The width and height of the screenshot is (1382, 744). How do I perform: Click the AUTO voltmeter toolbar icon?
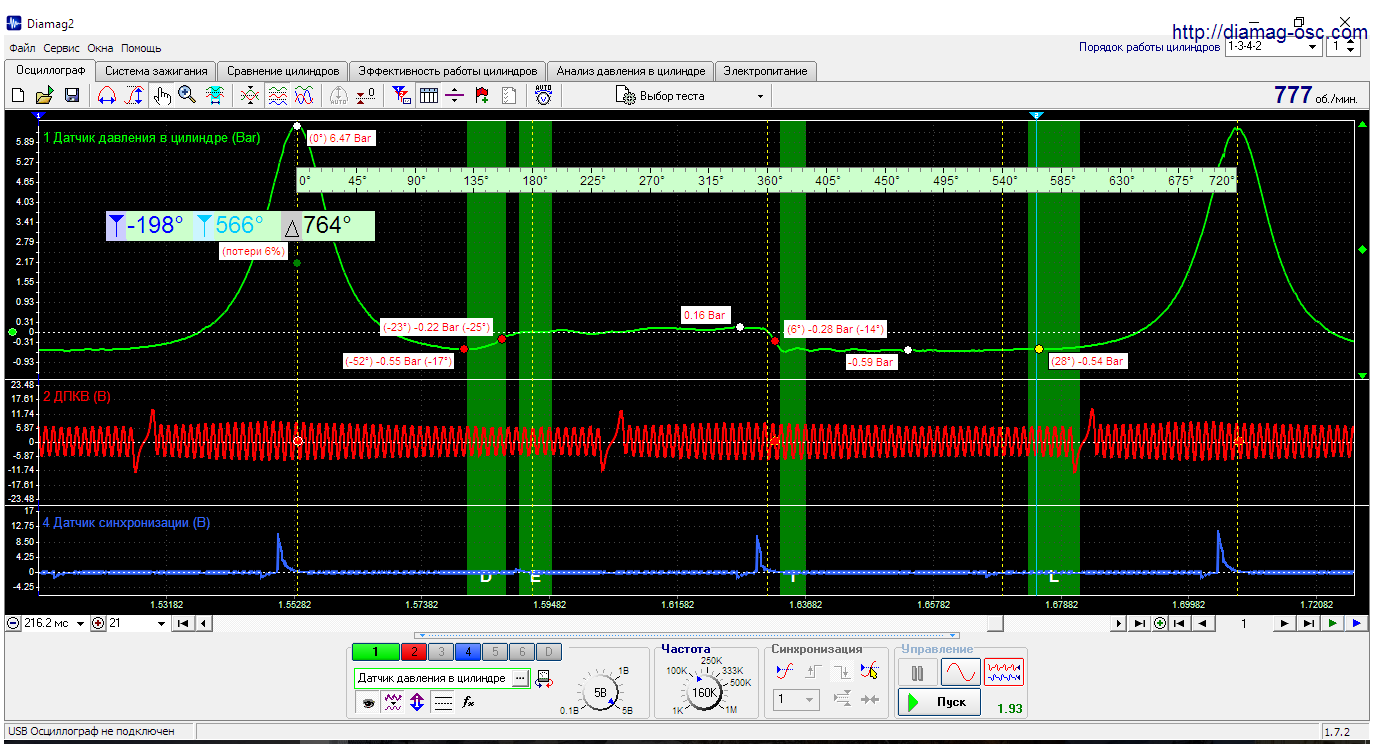tap(543, 96)
